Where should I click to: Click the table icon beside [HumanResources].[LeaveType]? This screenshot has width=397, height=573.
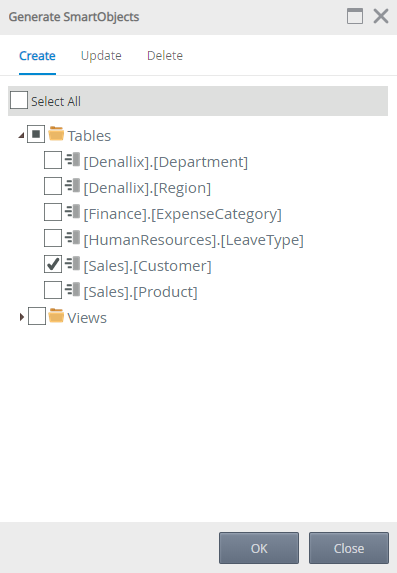pos(72,238)
